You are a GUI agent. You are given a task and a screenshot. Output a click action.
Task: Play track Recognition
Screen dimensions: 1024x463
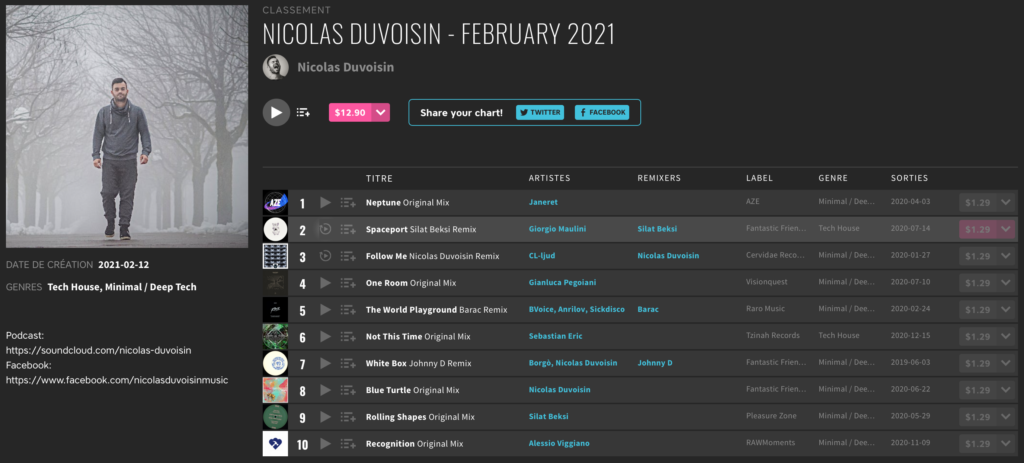point(325,443)
